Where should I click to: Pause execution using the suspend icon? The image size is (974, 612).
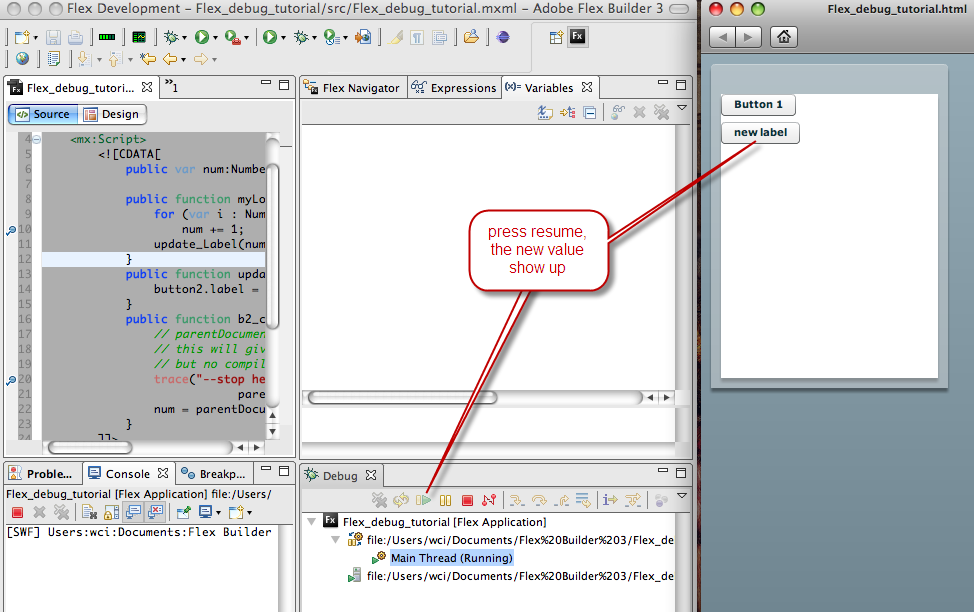point(443,500)
